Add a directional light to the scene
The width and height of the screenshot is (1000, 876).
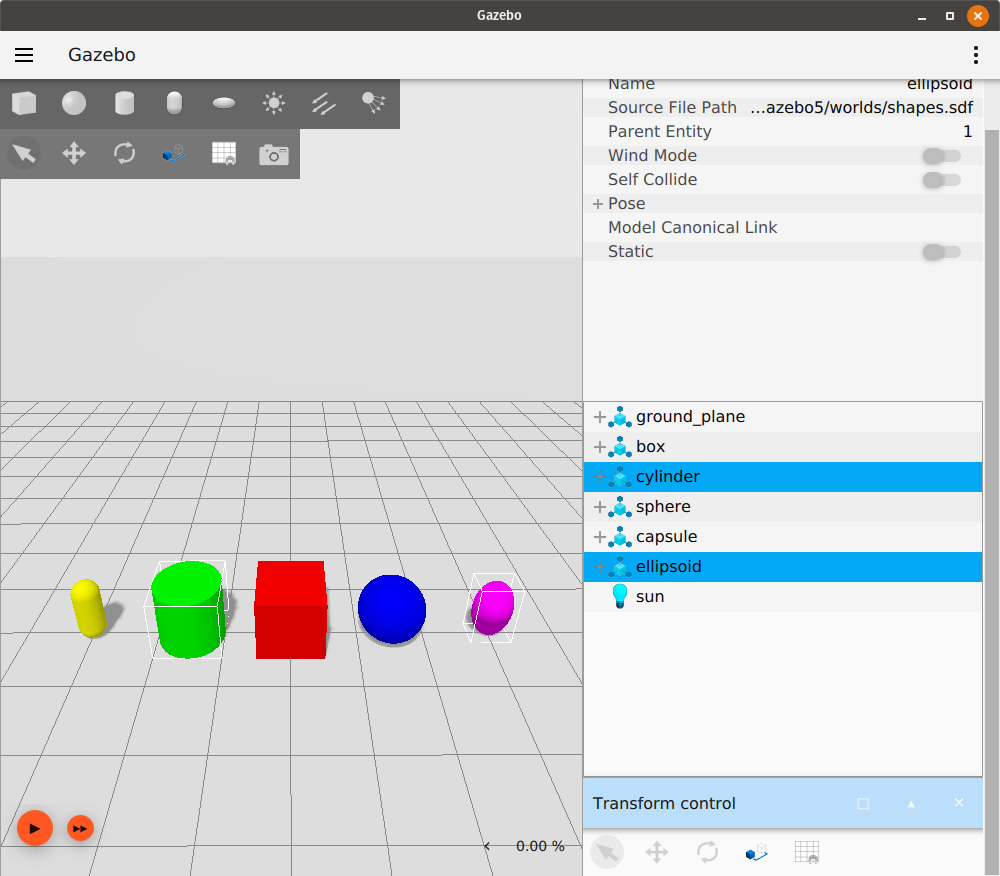[x=323, y=103]
